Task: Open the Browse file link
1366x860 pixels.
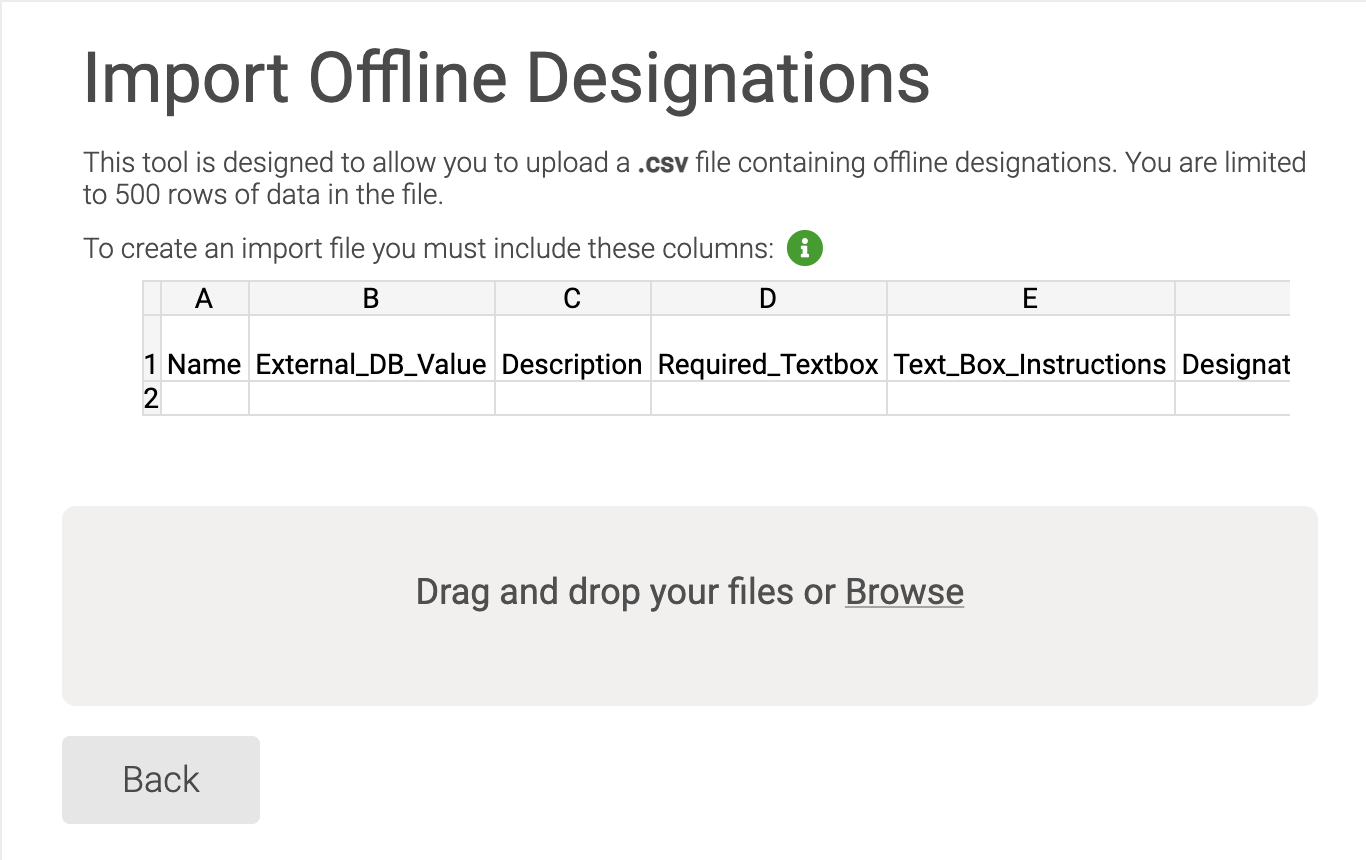Action: [x=904, y=592]
